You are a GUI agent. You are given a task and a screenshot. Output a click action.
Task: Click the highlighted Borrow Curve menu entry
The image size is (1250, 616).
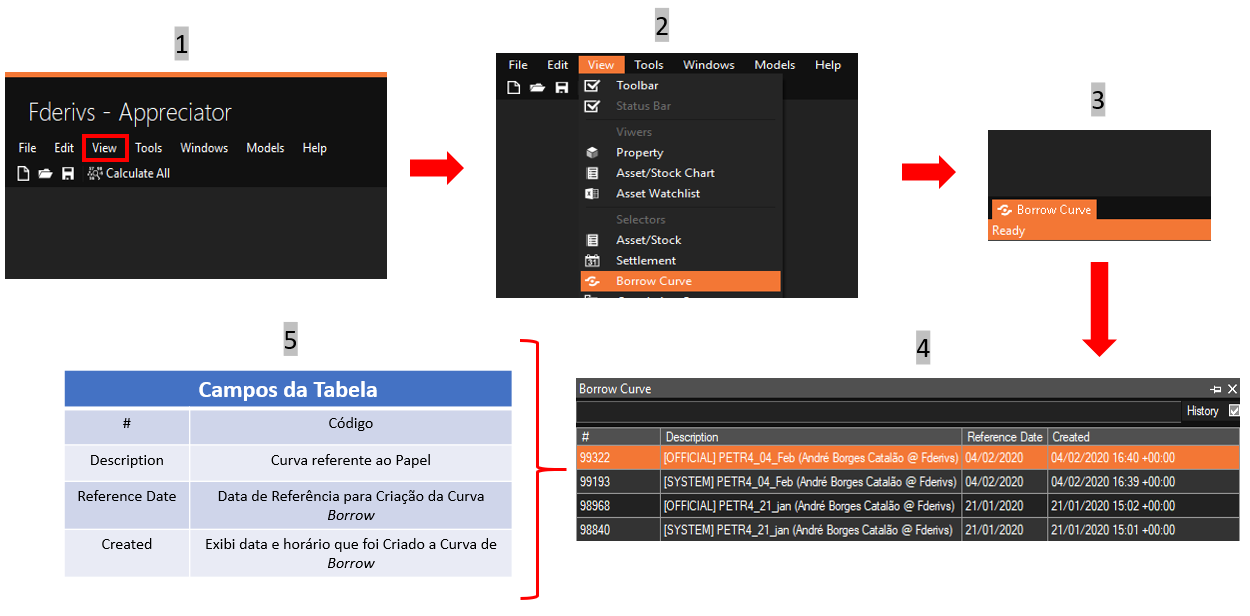tap(653, 281)
